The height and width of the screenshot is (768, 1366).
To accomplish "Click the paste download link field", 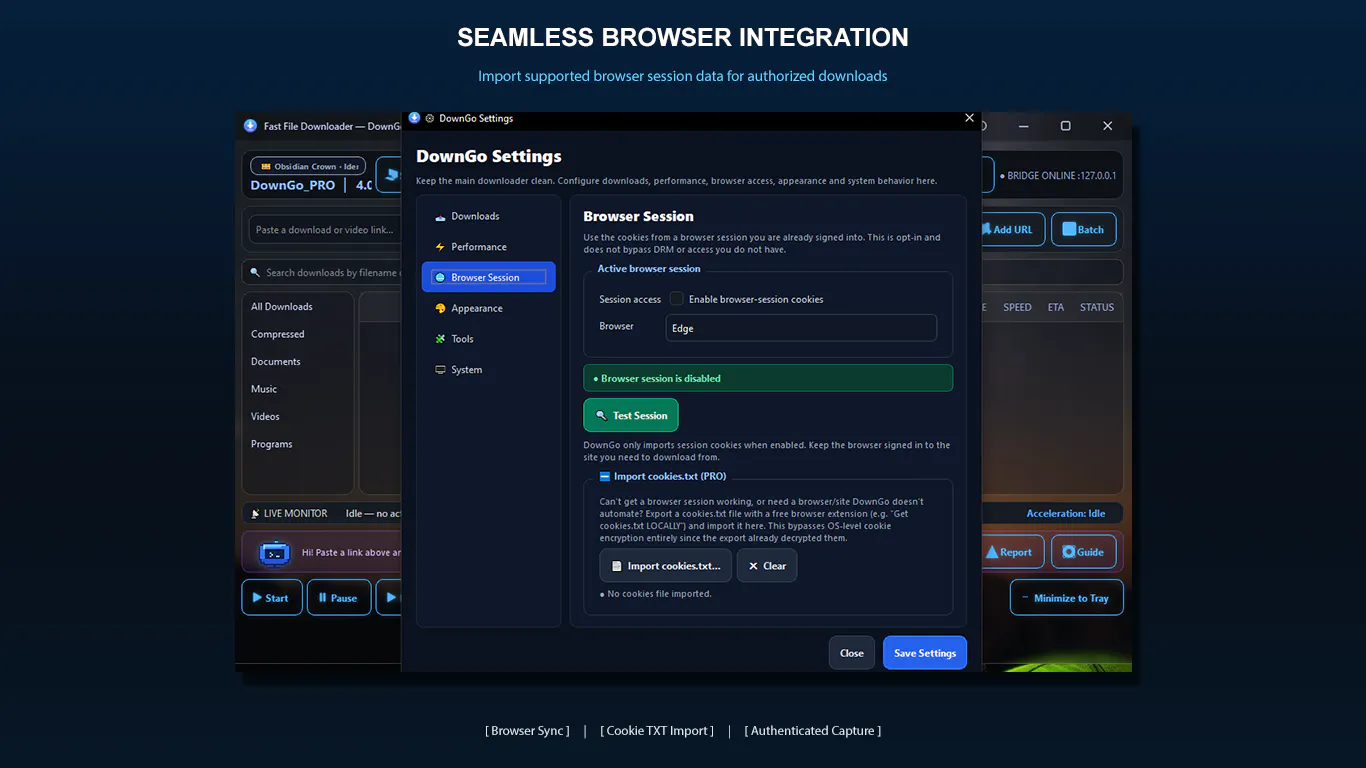I will click(325, 230).
